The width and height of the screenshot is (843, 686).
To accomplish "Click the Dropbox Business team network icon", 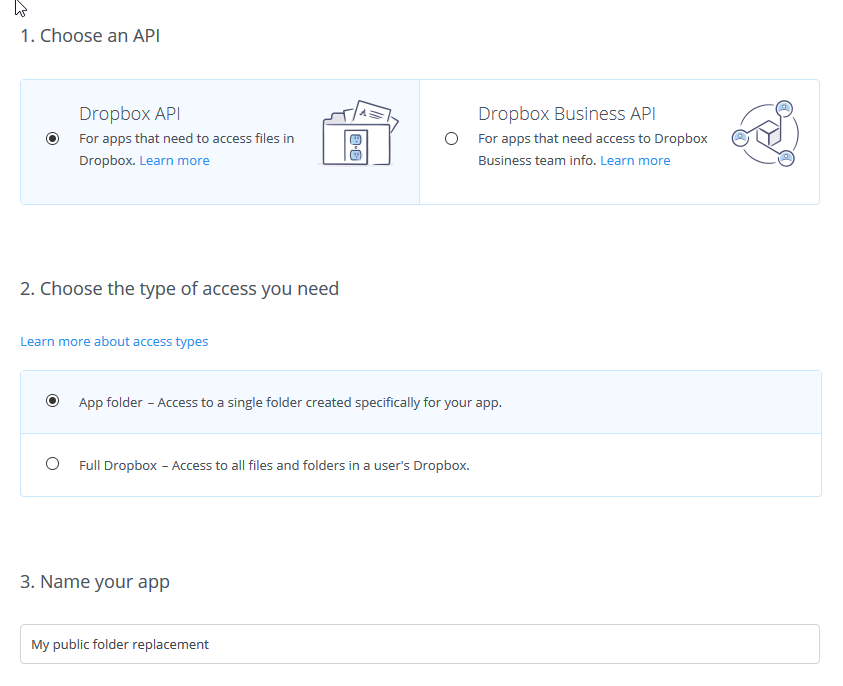I will [766, 133].
